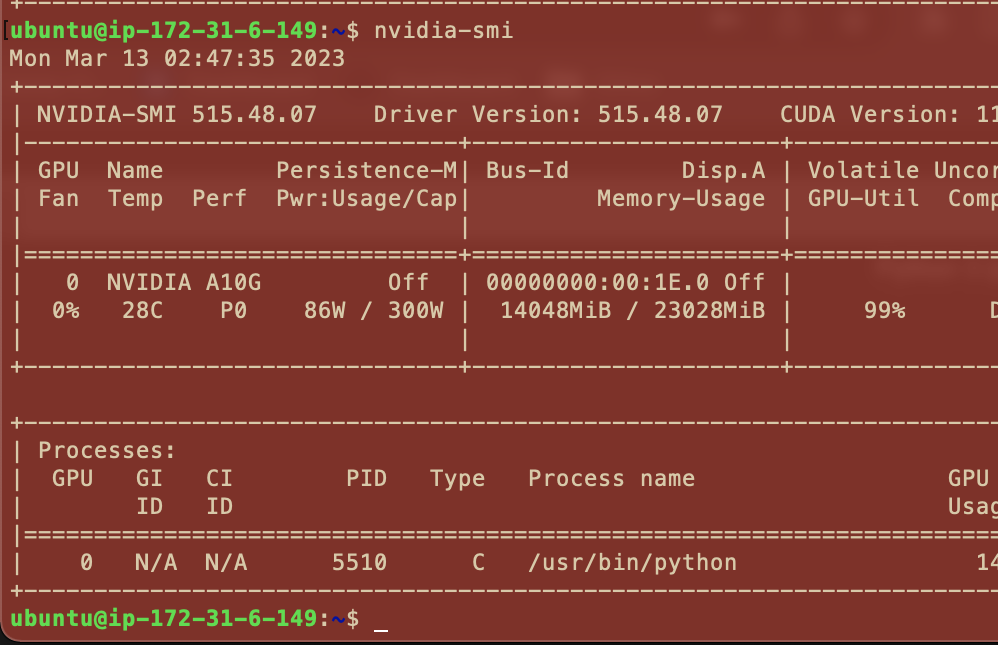
Task: Select the bus ID 00000000:00:1E.0
Action: (597, 283)
